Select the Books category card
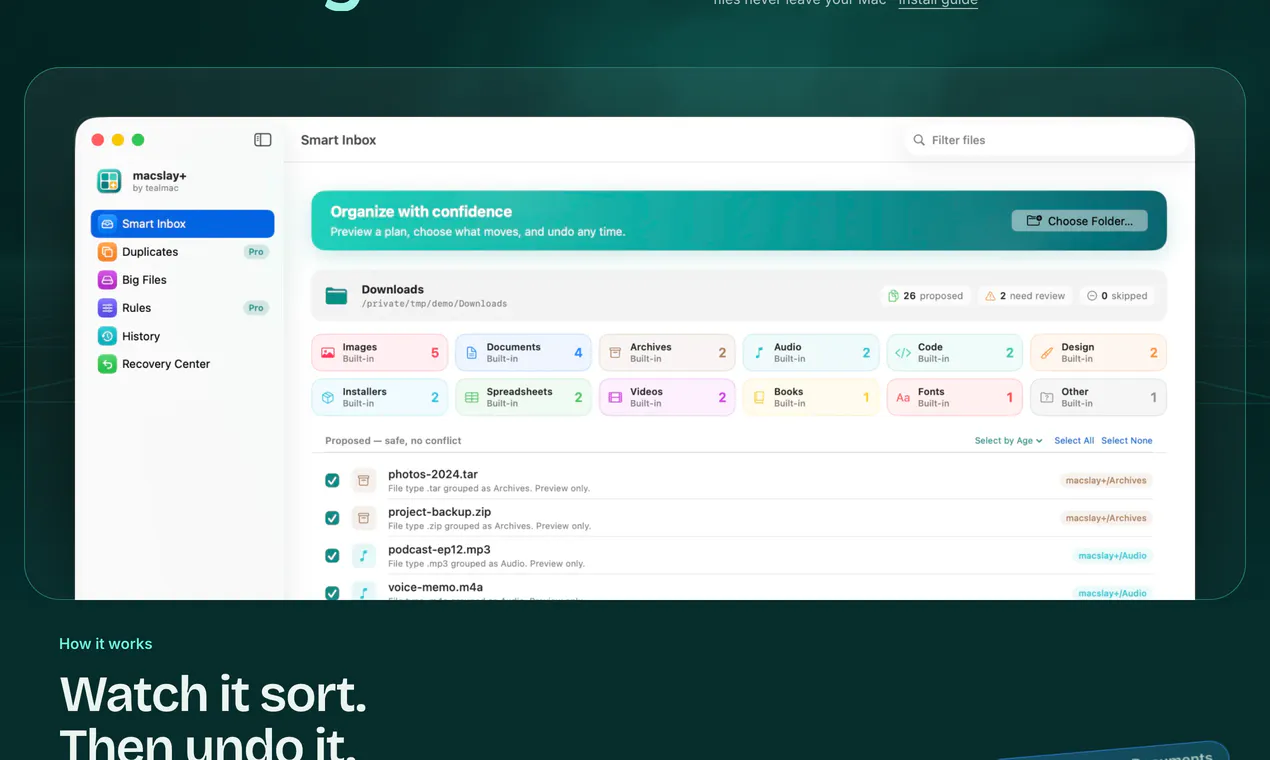 [x=811, y=397]
